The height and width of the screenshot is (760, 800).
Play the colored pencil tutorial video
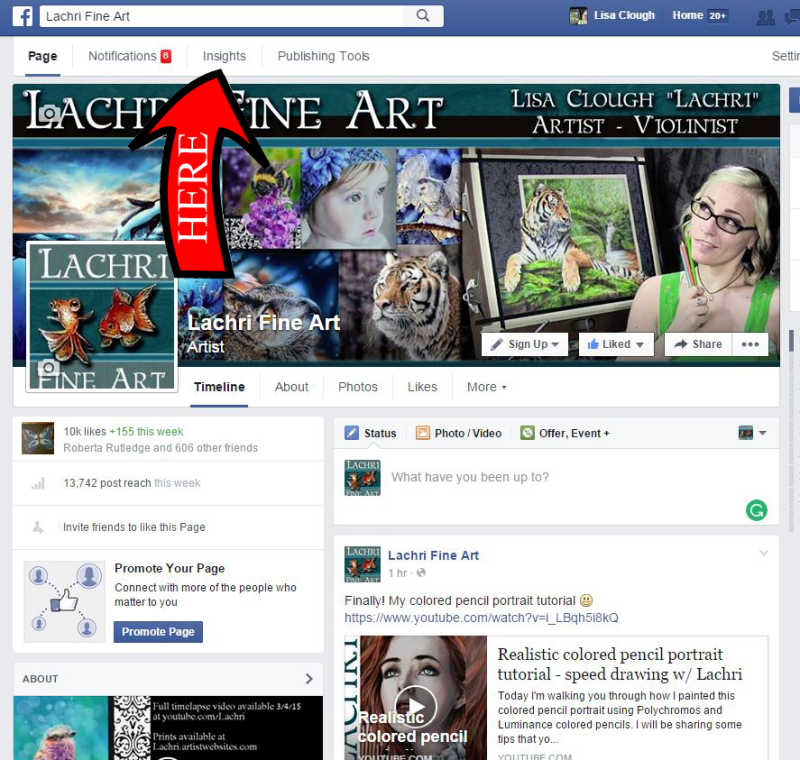[416, 707]
